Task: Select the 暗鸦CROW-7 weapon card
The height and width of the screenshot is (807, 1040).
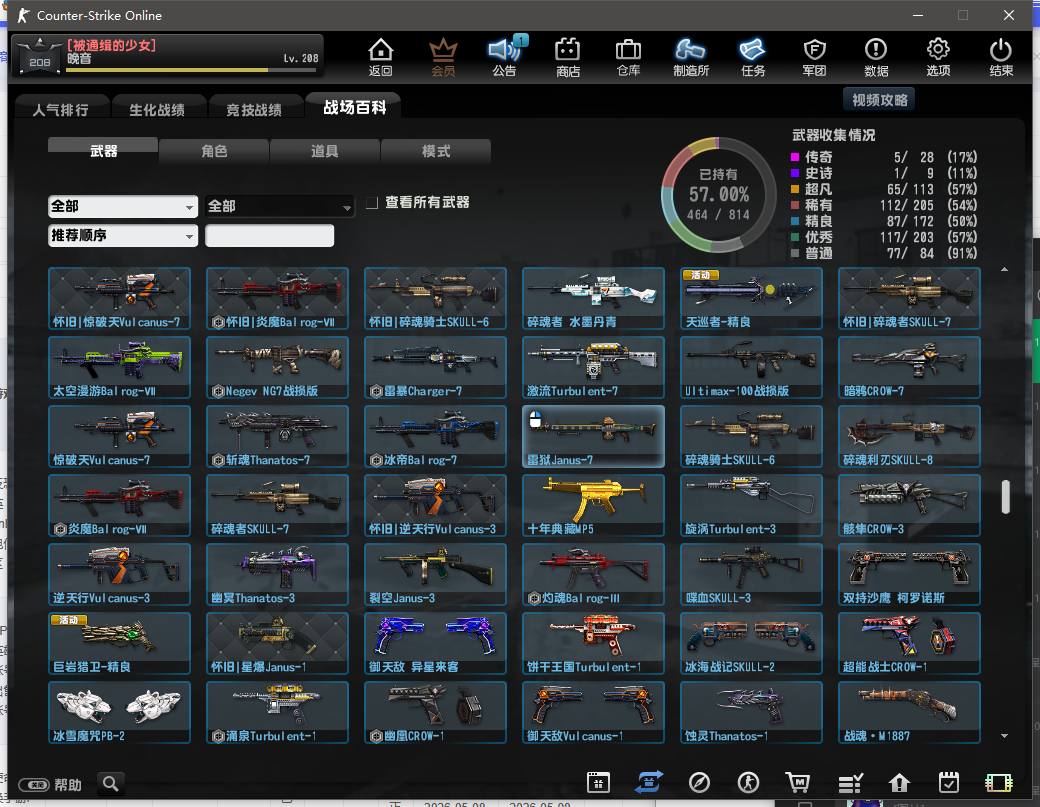Action: coord(909,367)
